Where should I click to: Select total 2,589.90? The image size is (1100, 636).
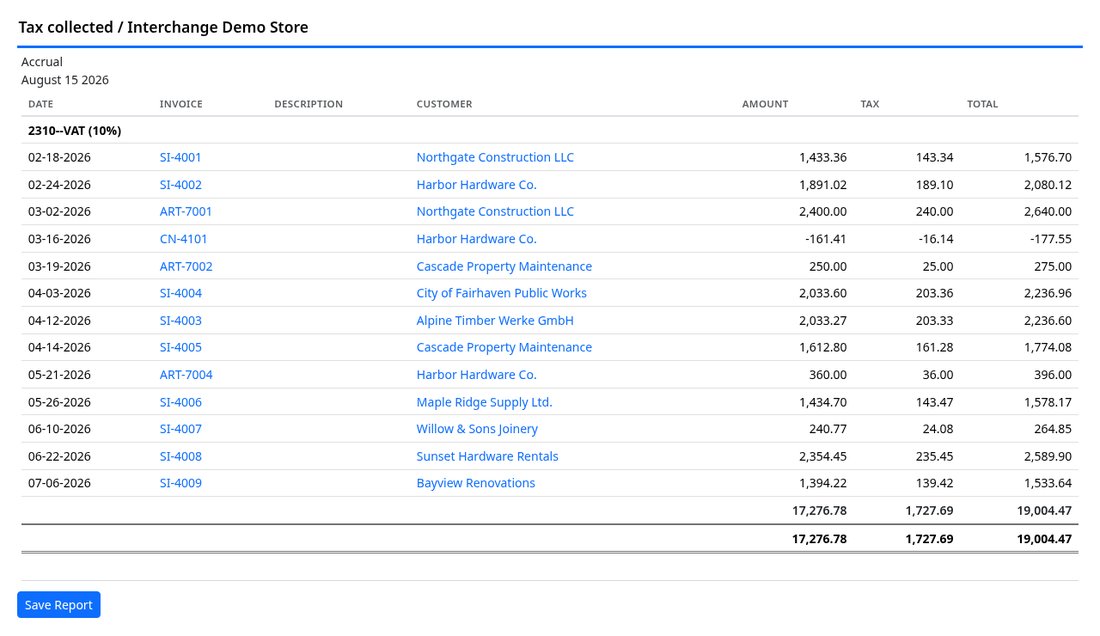tap(1048, 456)
